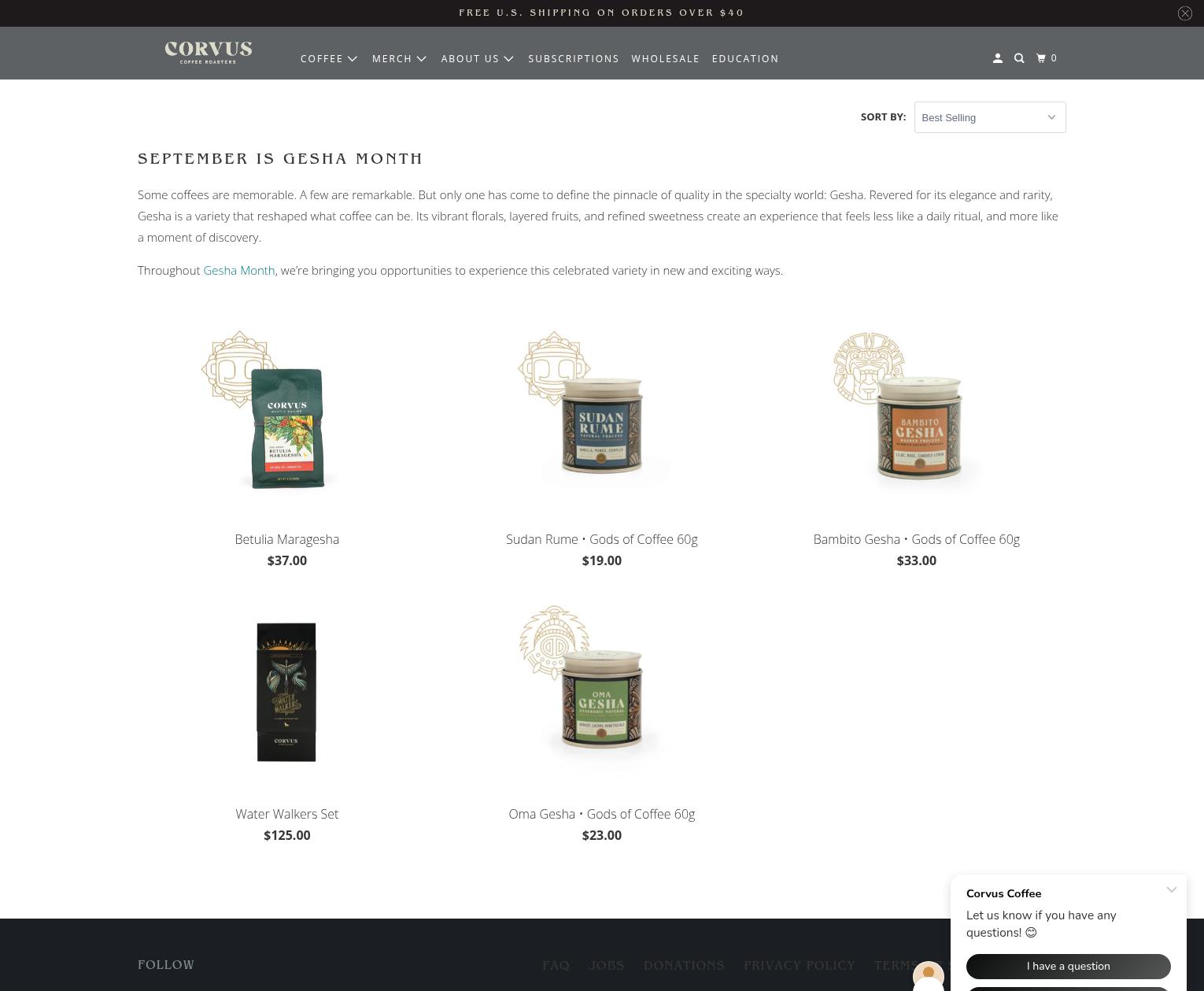Open the Water Walkers Set title link

tap(287, 814)
